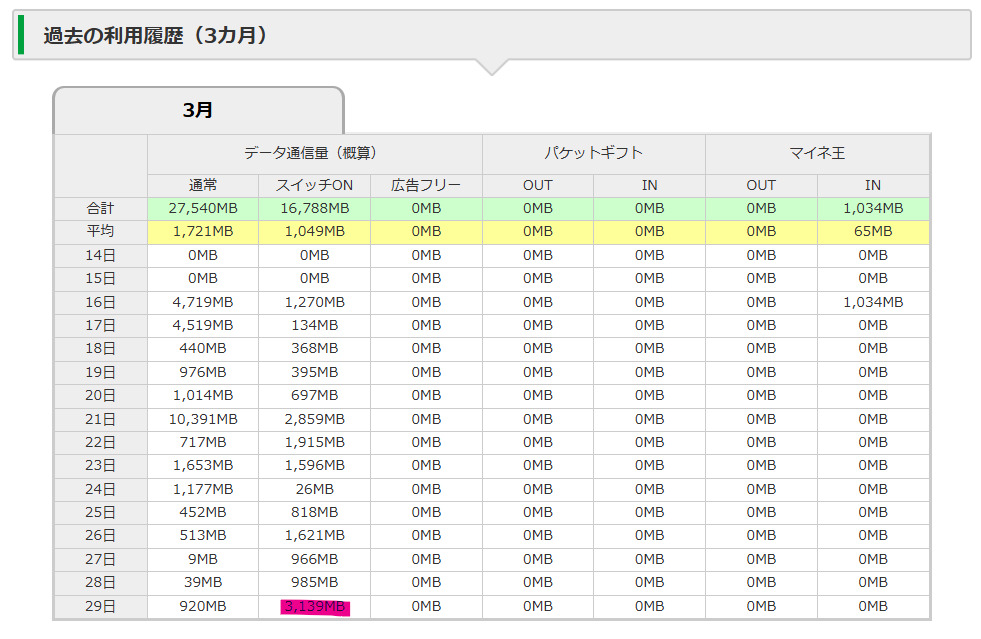Click the 通常 sub-header

(x=203, y=185)
